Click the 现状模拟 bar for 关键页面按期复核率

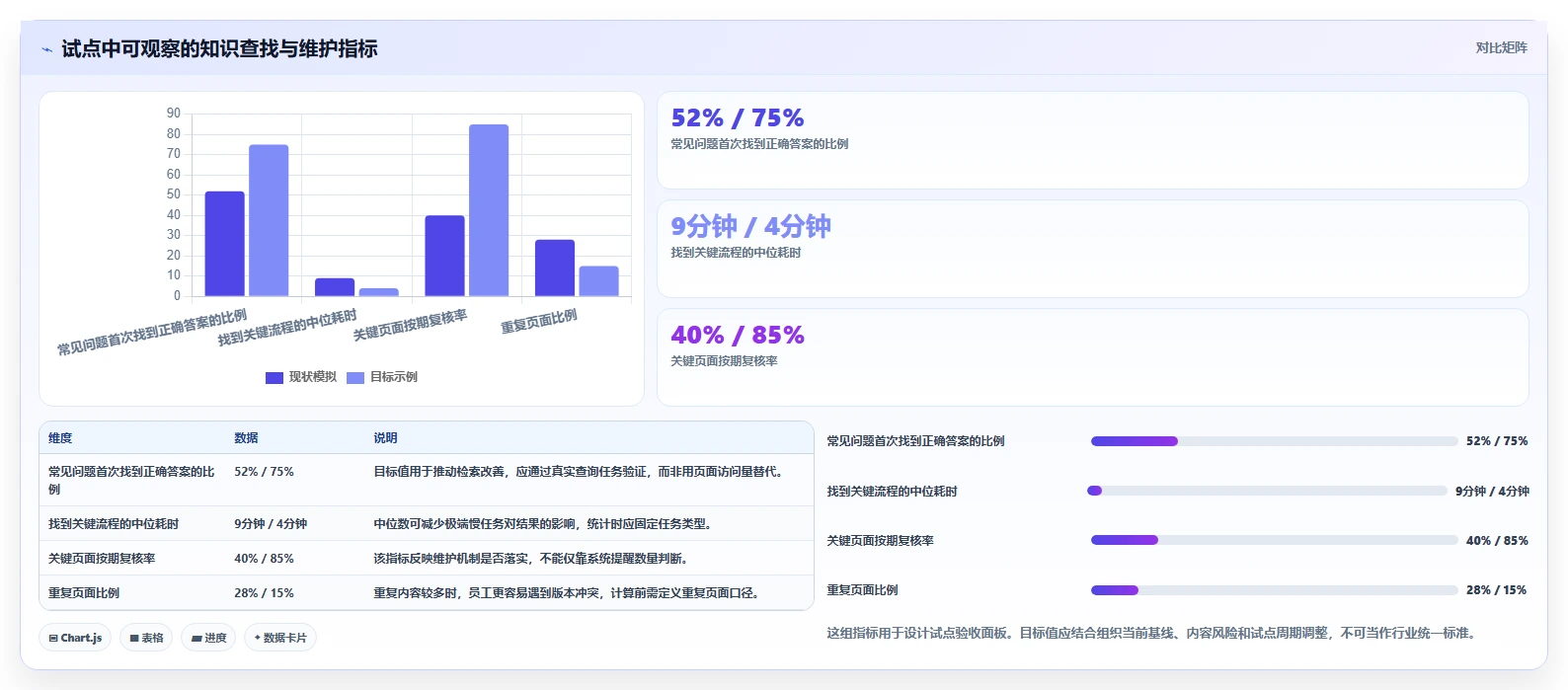(444, 256)
